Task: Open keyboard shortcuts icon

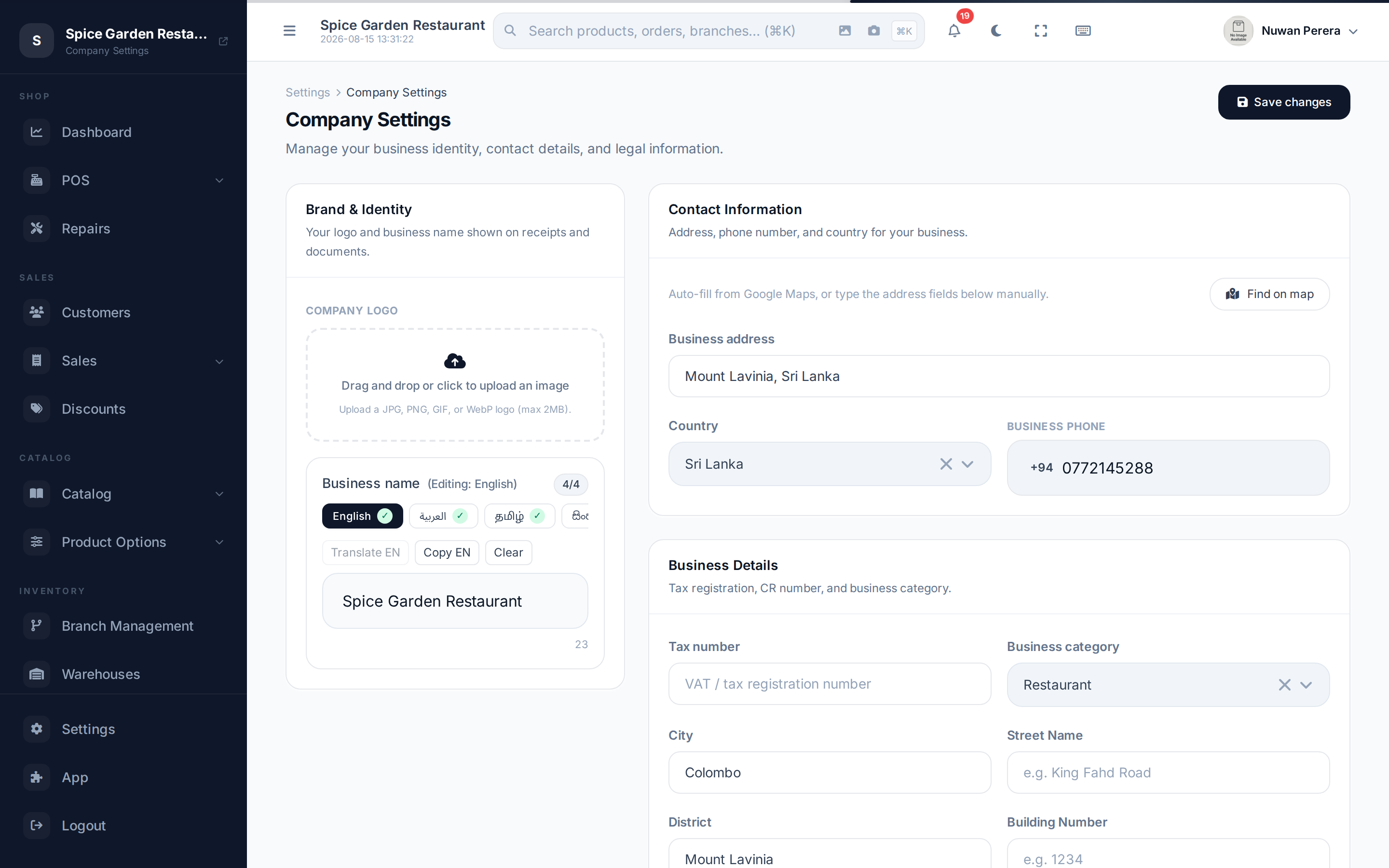Action: 1082,30
